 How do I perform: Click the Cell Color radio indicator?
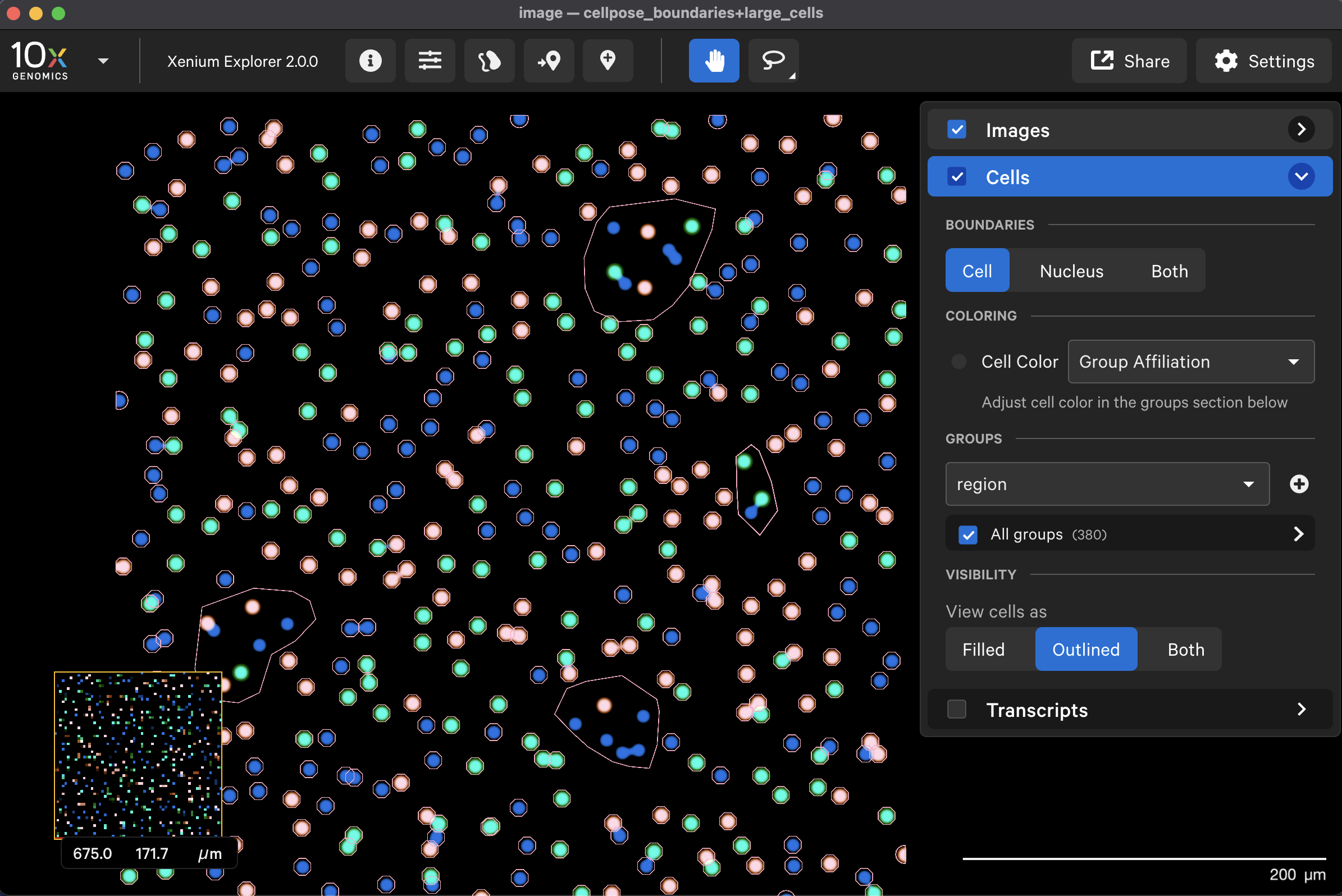coord(959,362)
